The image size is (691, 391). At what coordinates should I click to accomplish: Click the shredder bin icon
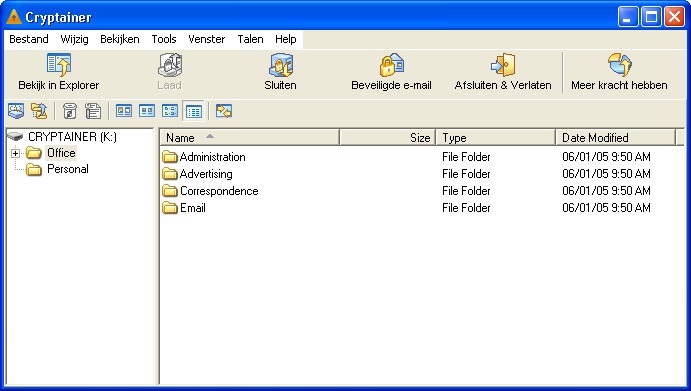[x=70, y=111]
